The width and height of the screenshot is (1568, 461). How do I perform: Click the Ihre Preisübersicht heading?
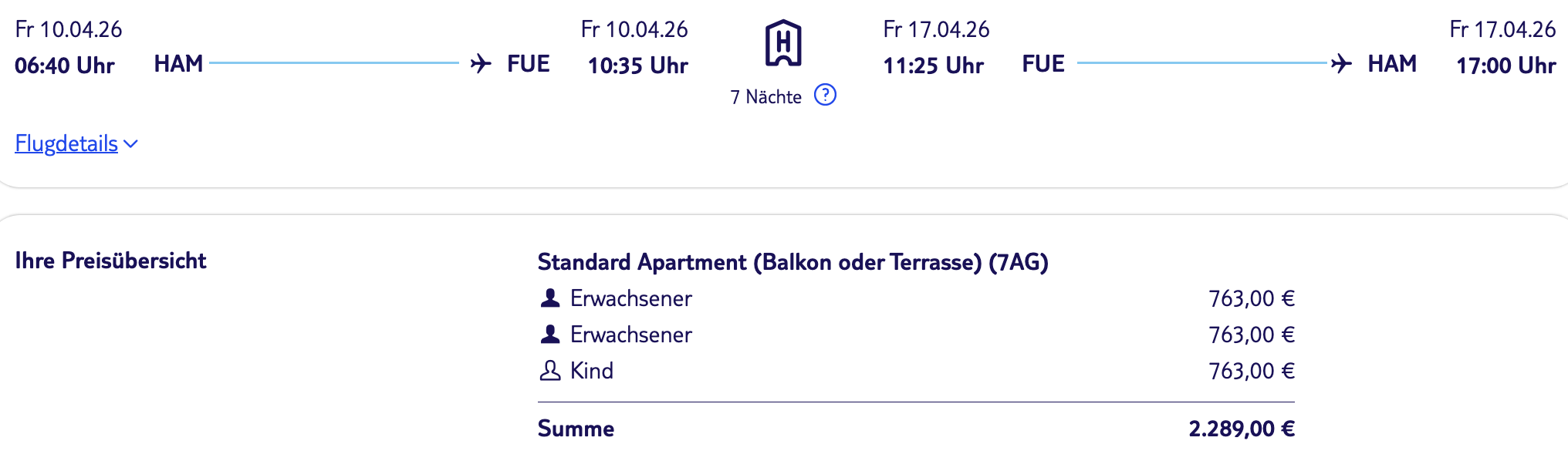pyautogui.click(x=110, y=261)
